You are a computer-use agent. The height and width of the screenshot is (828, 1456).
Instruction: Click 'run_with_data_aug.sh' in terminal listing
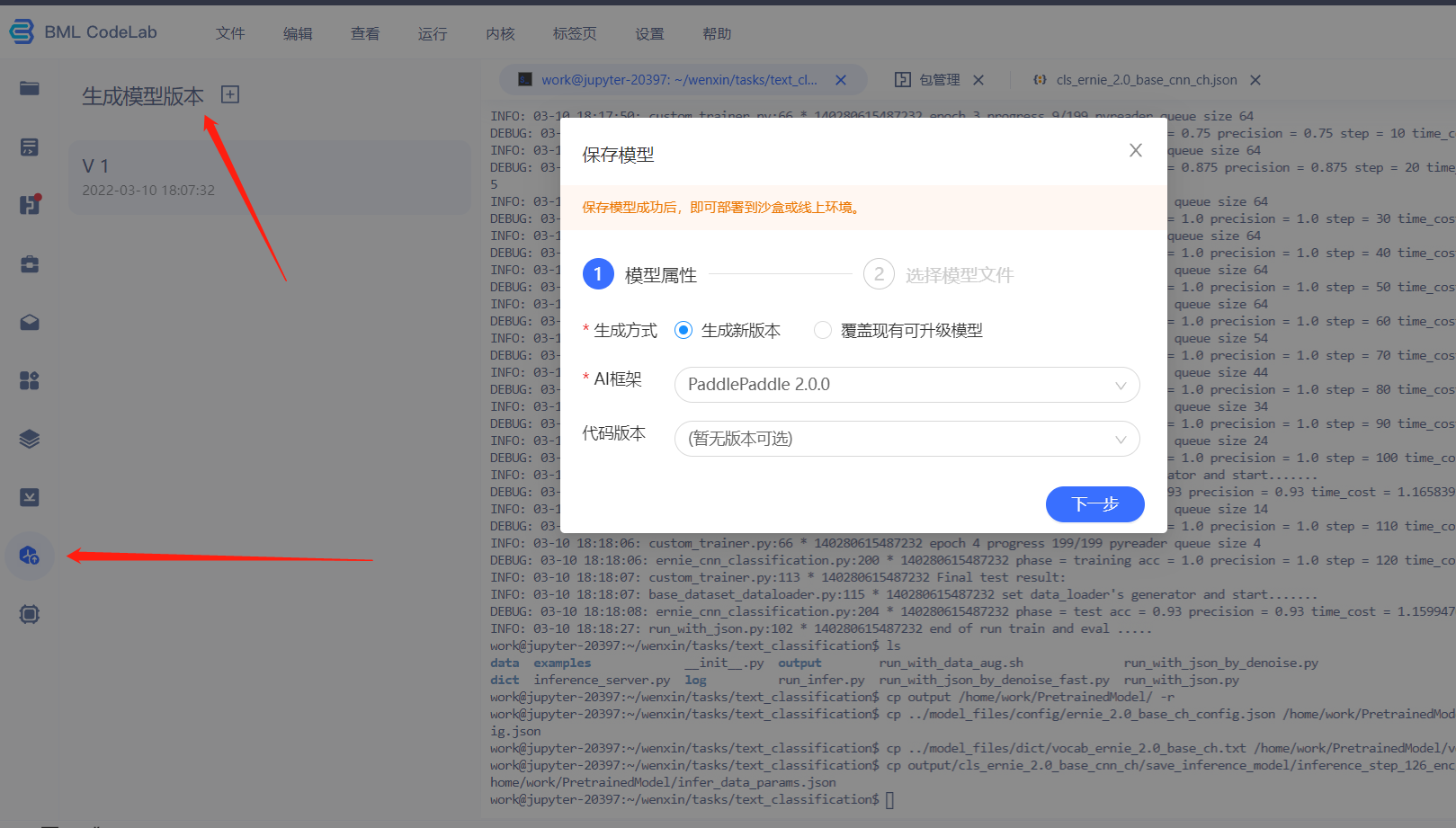pyautogui.click(x=951, y=663)
